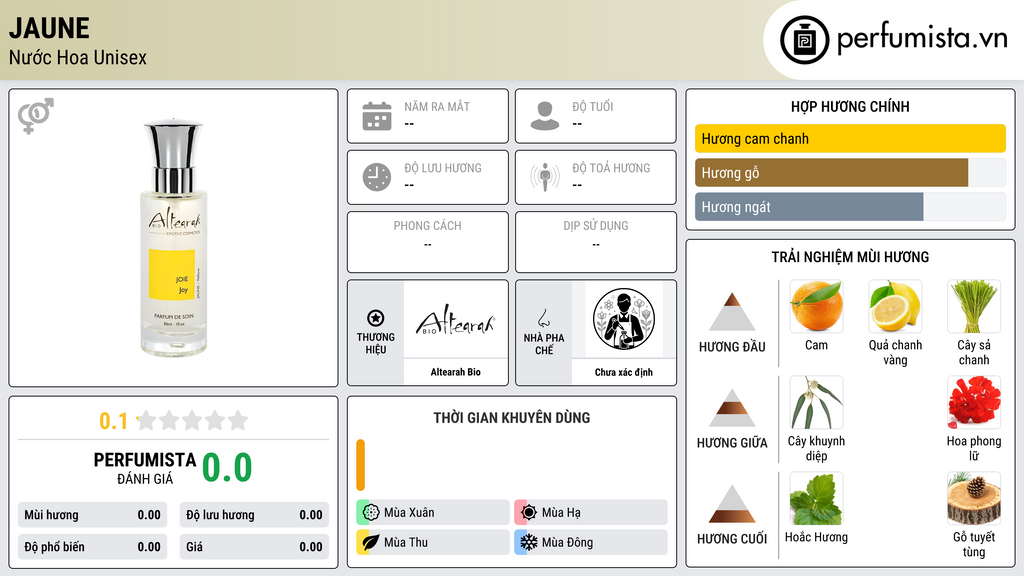Select the Mùa Xuân season tag
Viewport: 1024px width, 576px height.
coord(433,513)
